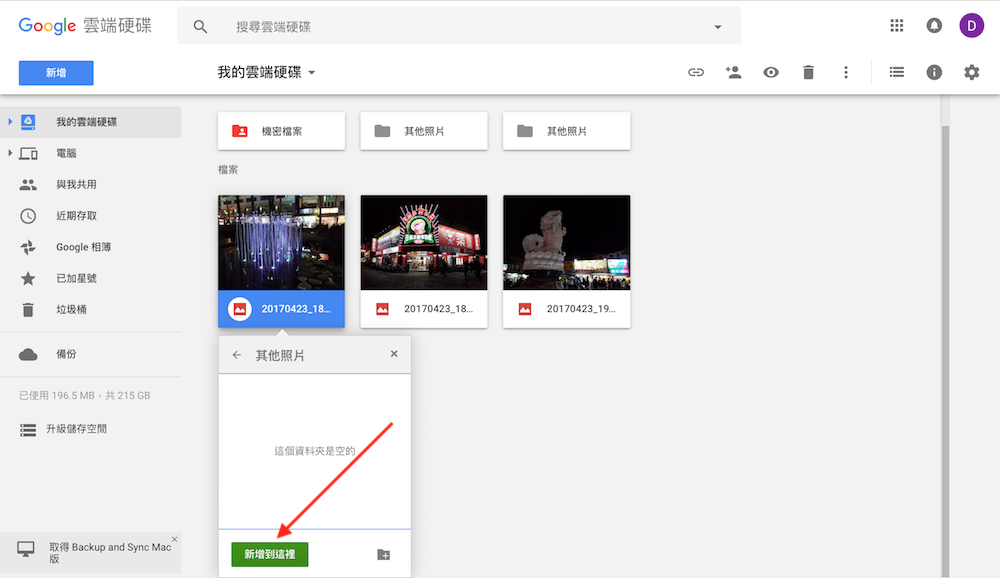Image resolution: width=1000 pixels, height=578 pixels.
Task: Click the eye preview icon
Action: (x=771, y=72)
